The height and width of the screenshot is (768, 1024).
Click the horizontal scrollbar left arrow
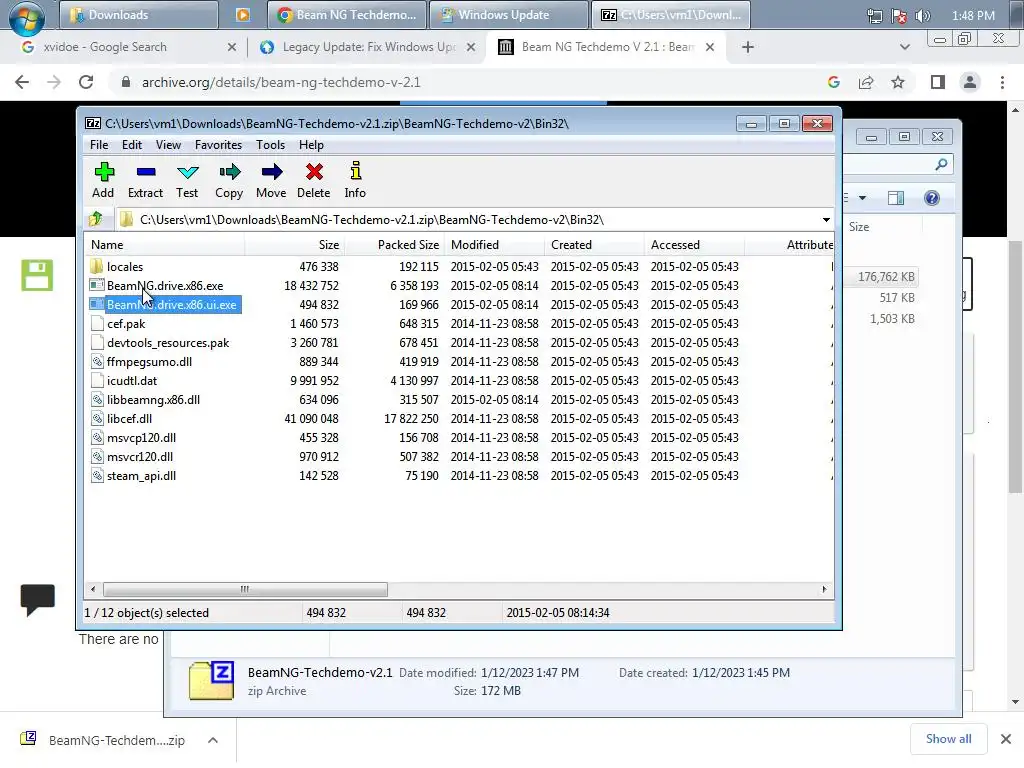coord(93,589)
